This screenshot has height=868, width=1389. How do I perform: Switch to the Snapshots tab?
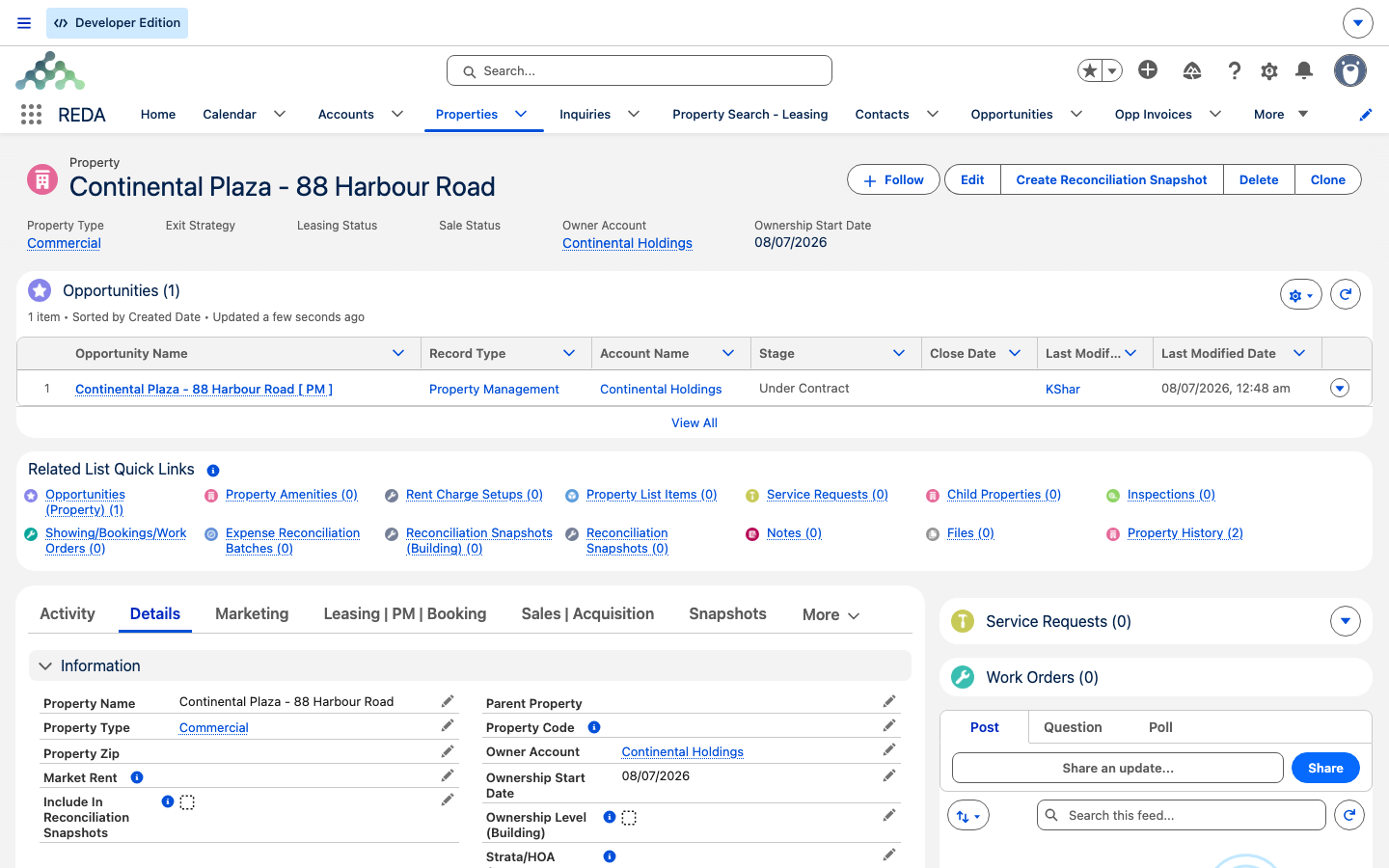pyautogui.click(x=727, y=614)
